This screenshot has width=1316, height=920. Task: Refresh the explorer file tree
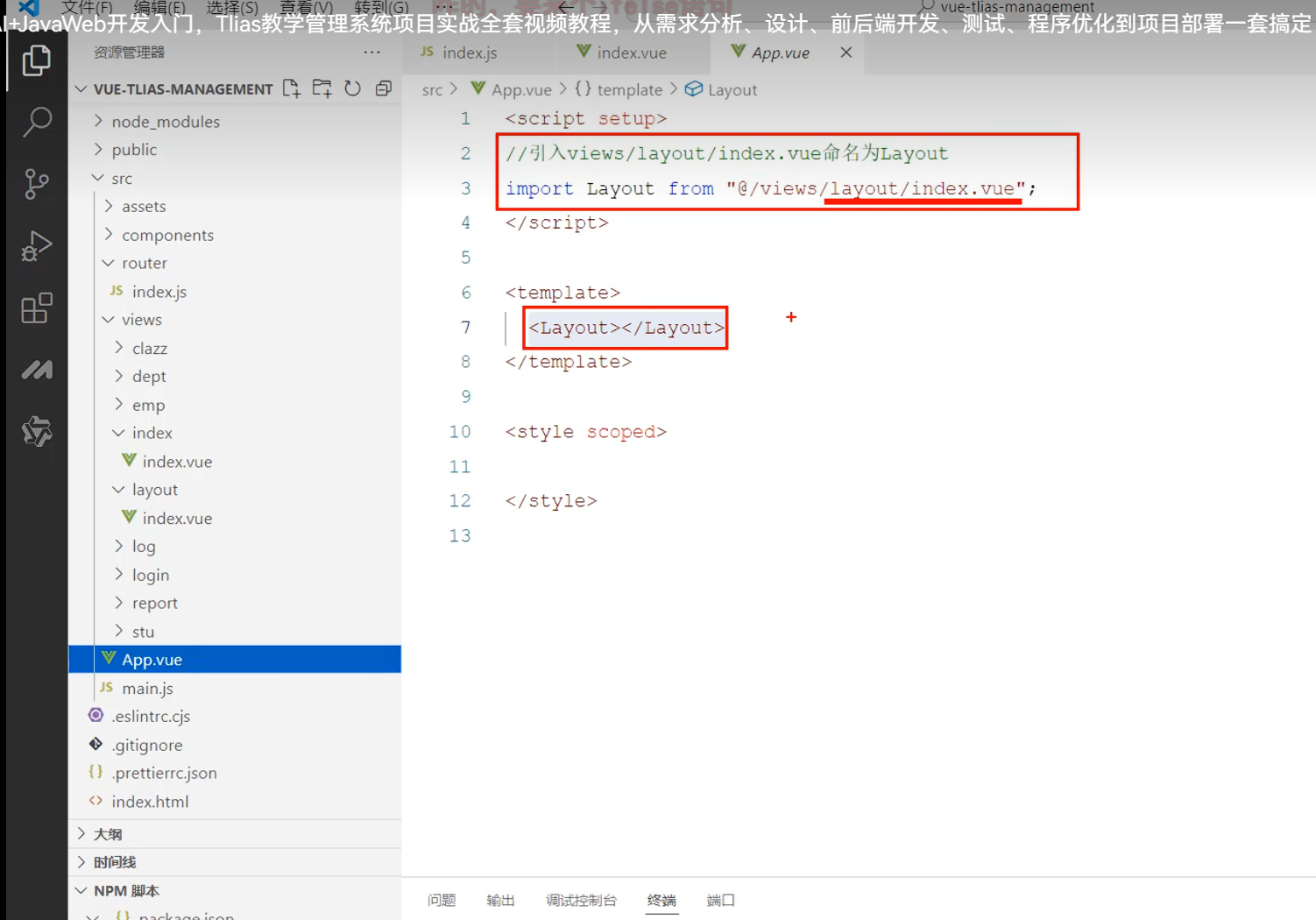coord(352,88)
